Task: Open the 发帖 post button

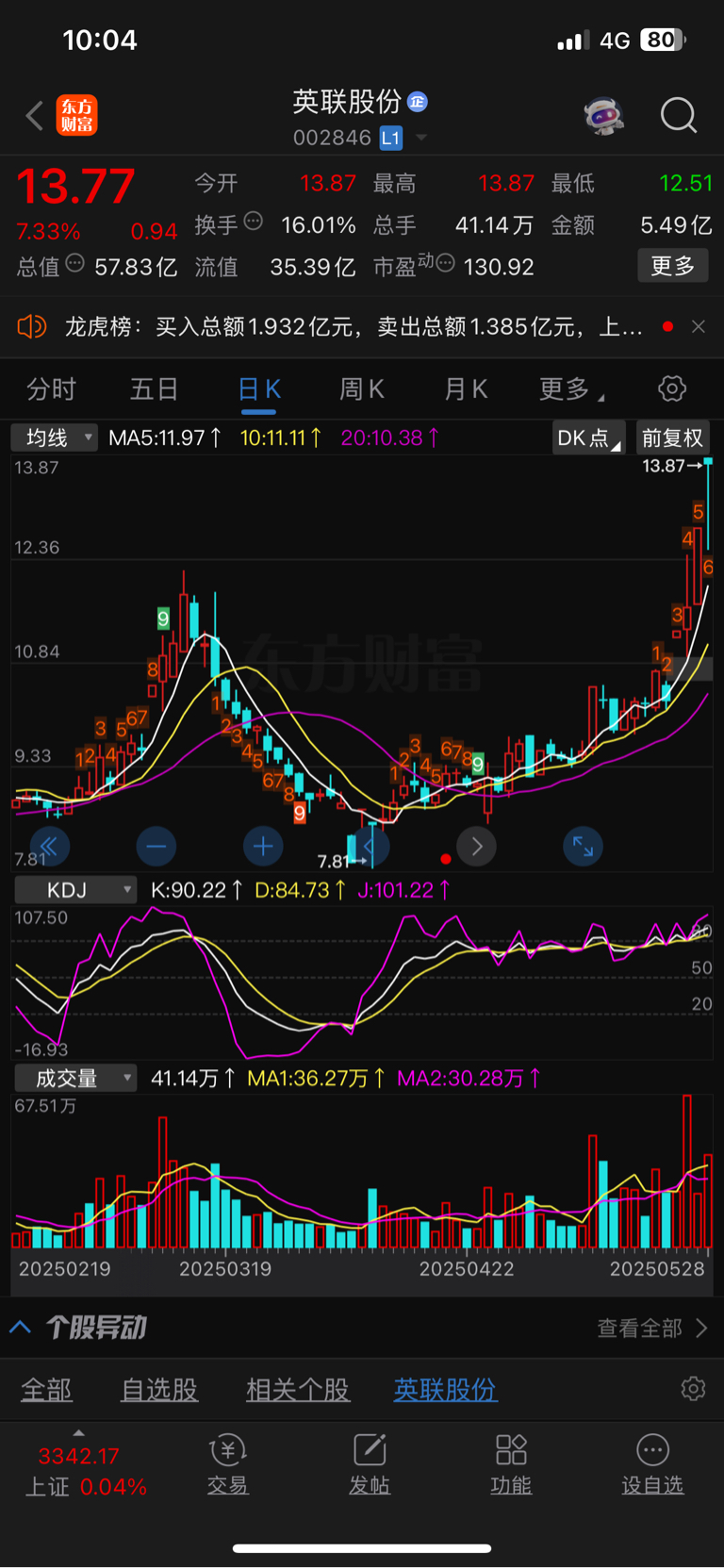Action: [370, 1464]
